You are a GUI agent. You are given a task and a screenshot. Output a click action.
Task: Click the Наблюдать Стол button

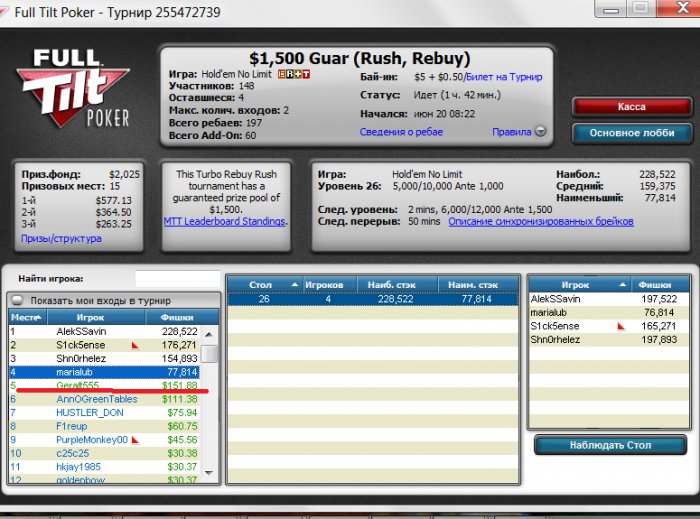coord(610,445)
